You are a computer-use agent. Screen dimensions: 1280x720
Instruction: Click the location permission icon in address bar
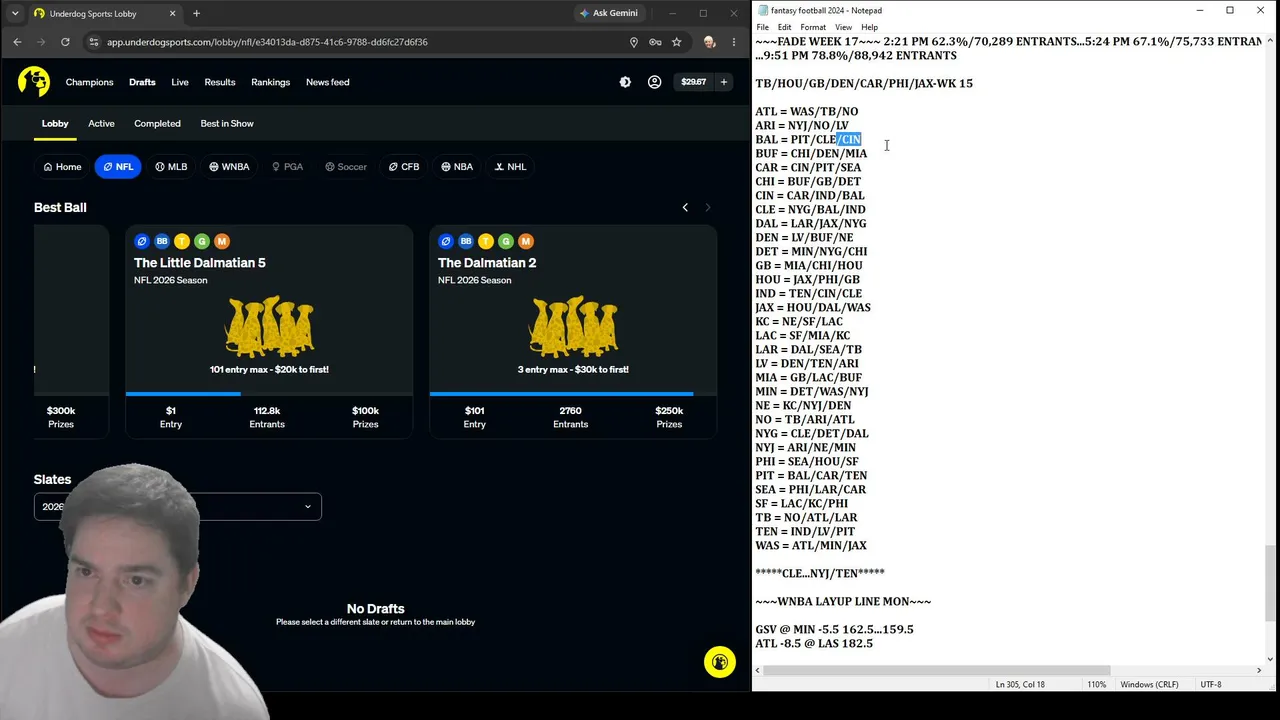(633, 42)
